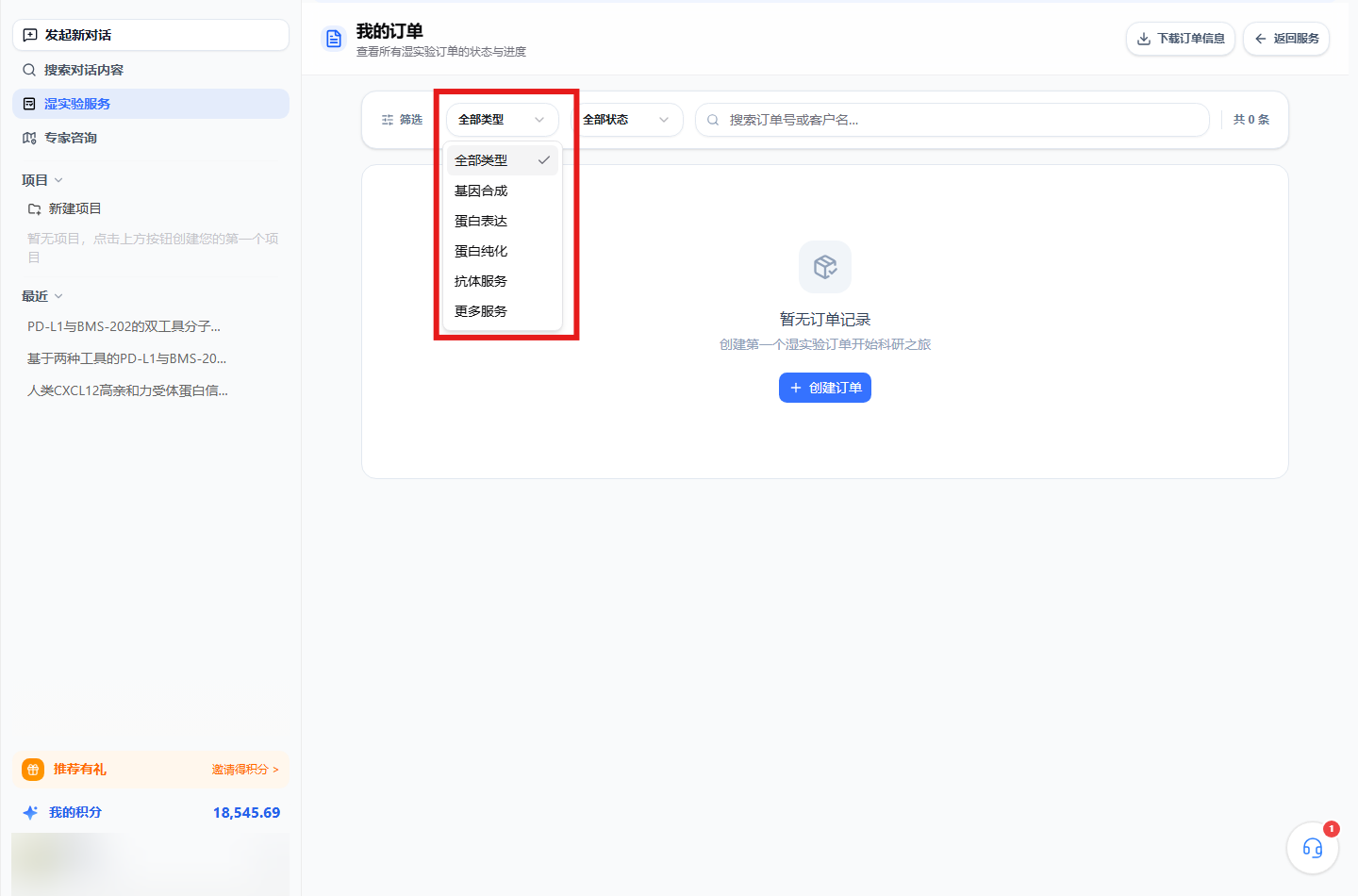Screen dimensions: 1358x896
Task: Select 抗体服务 in the dropdown
Action: (503, 281)
